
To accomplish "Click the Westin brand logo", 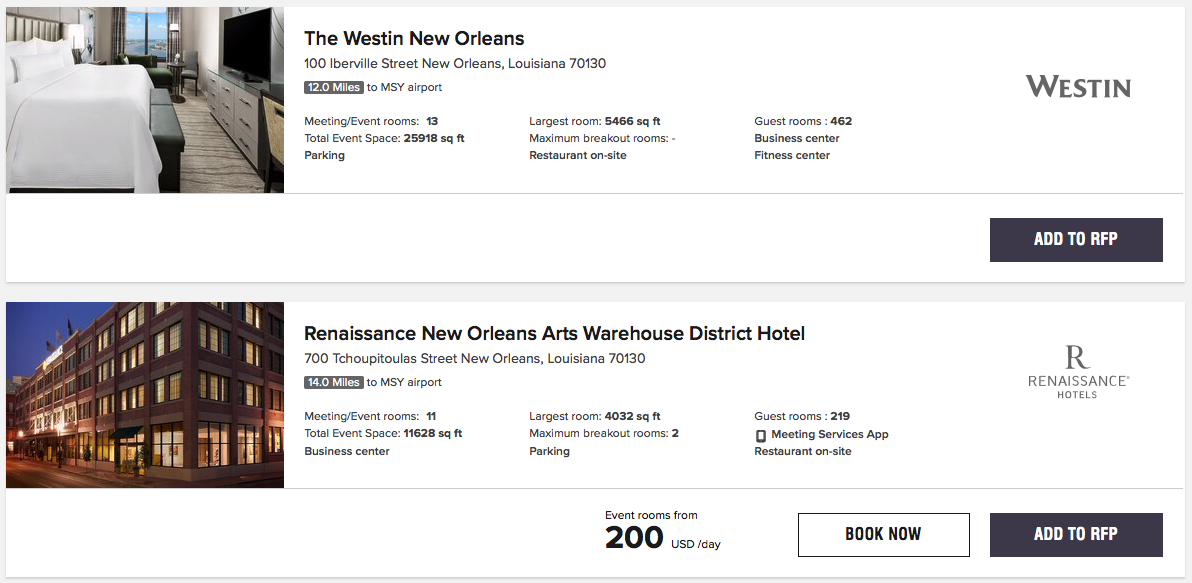I will (1078, 87).
